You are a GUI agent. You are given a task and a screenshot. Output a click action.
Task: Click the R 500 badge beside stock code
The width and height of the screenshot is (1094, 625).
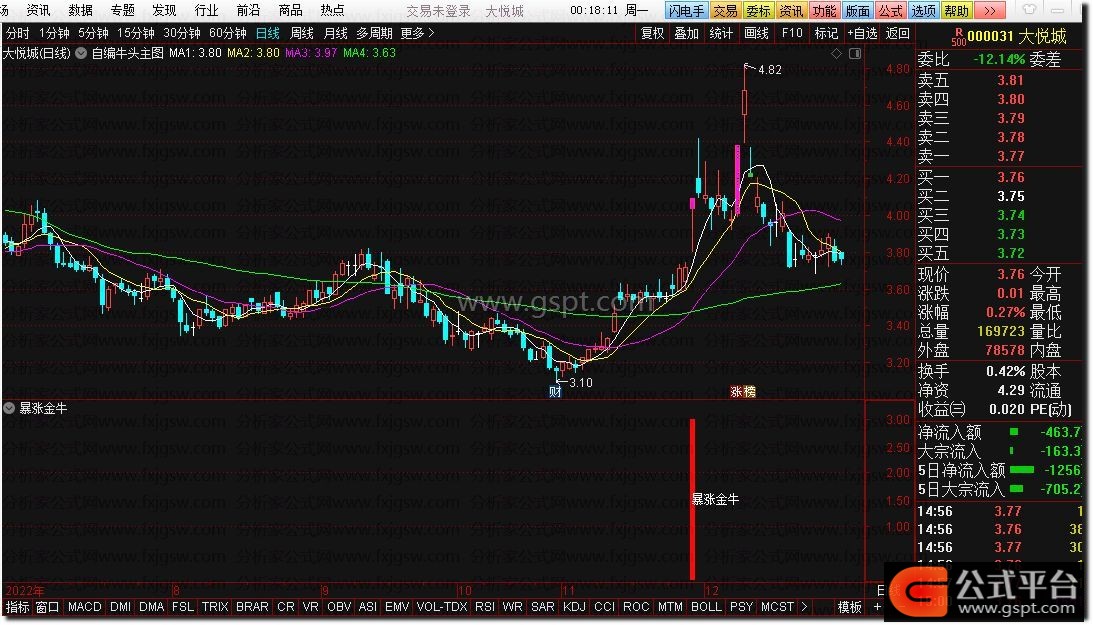[x=959, y=37]
